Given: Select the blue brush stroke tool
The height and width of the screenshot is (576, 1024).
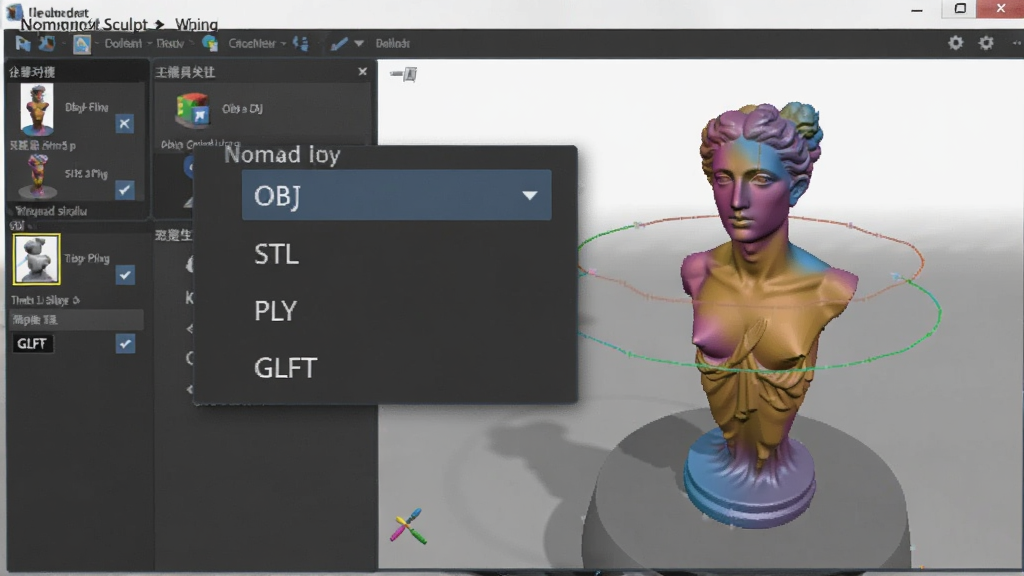Looking at the screenshot, I should click(x=339, y=44).
